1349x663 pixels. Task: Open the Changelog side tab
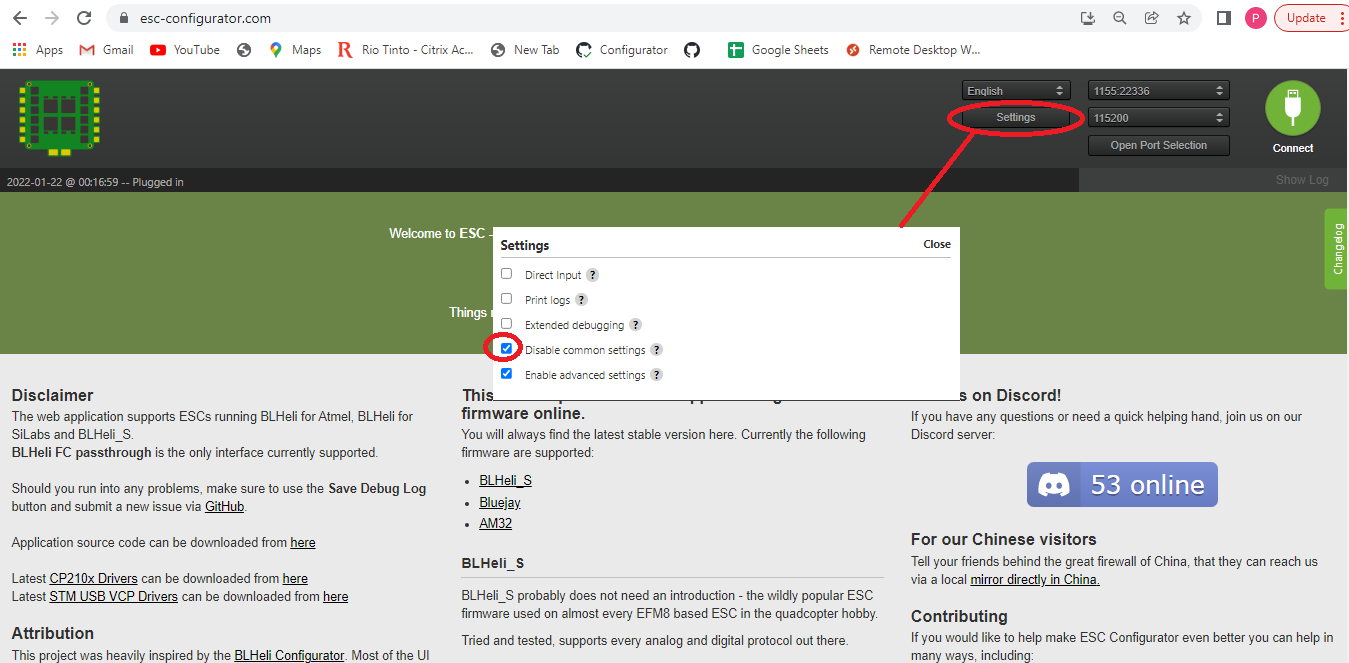[x=1337, y=249]
